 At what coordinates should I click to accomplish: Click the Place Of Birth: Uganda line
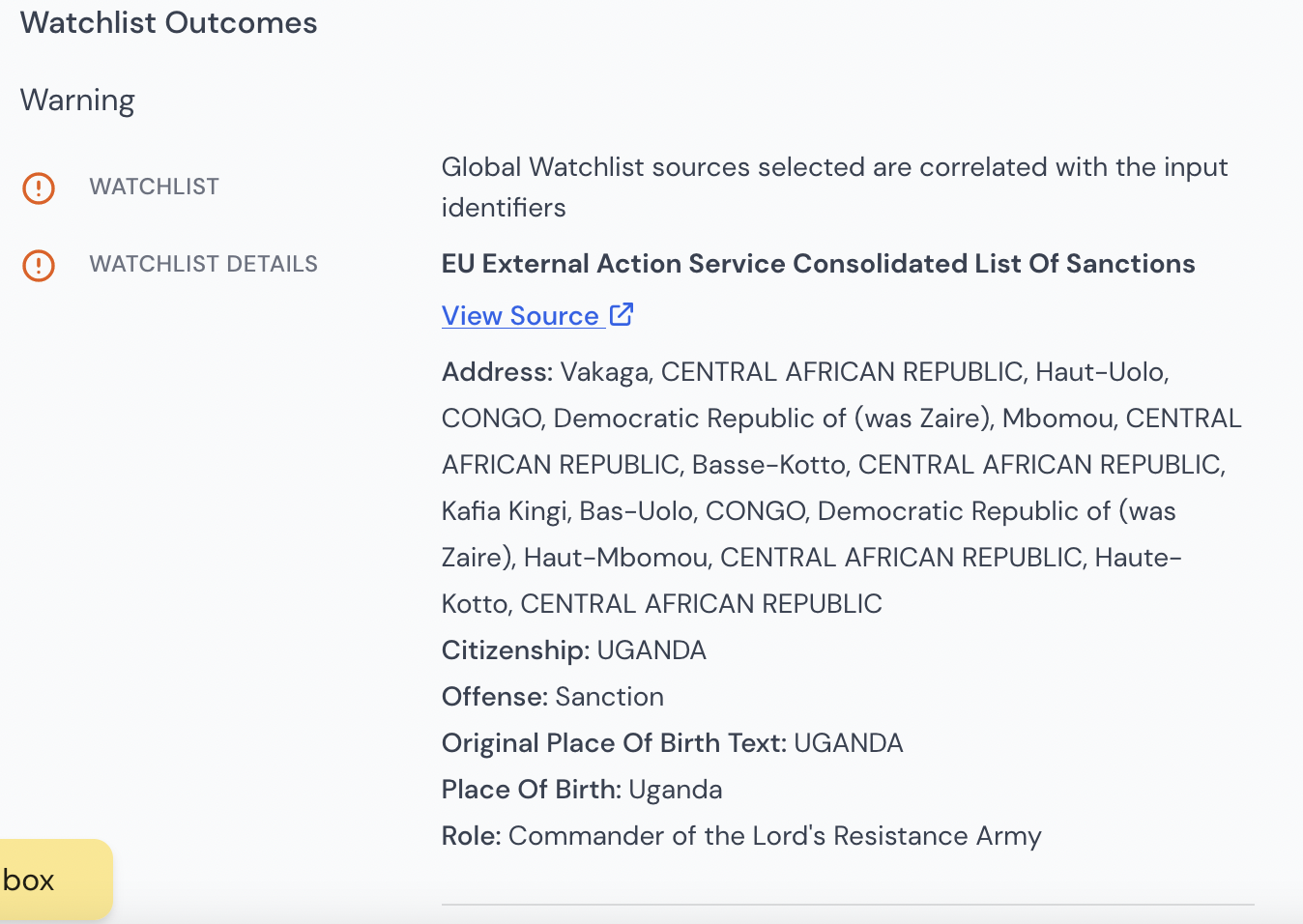click(x=582, y=790)
